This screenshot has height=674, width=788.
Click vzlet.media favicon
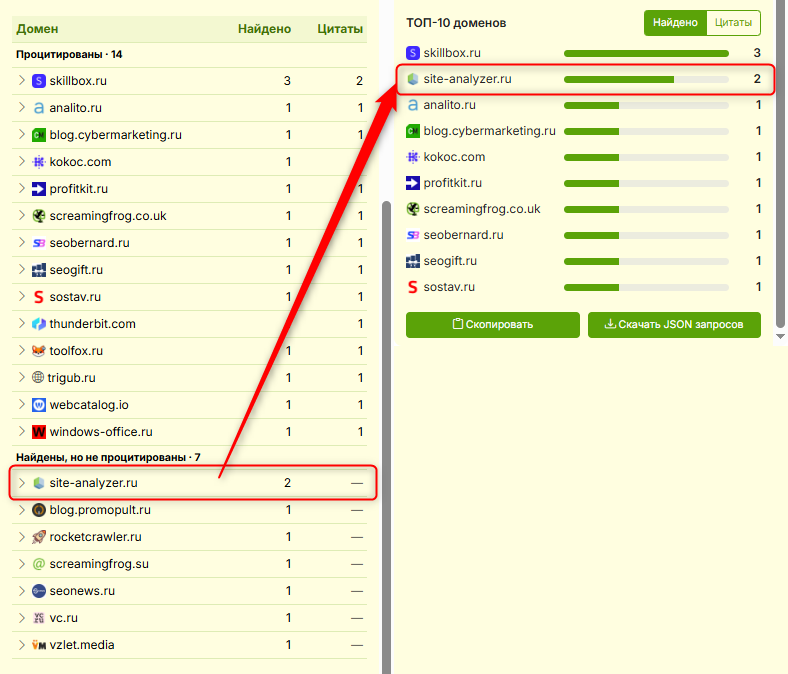coord(39,645)
